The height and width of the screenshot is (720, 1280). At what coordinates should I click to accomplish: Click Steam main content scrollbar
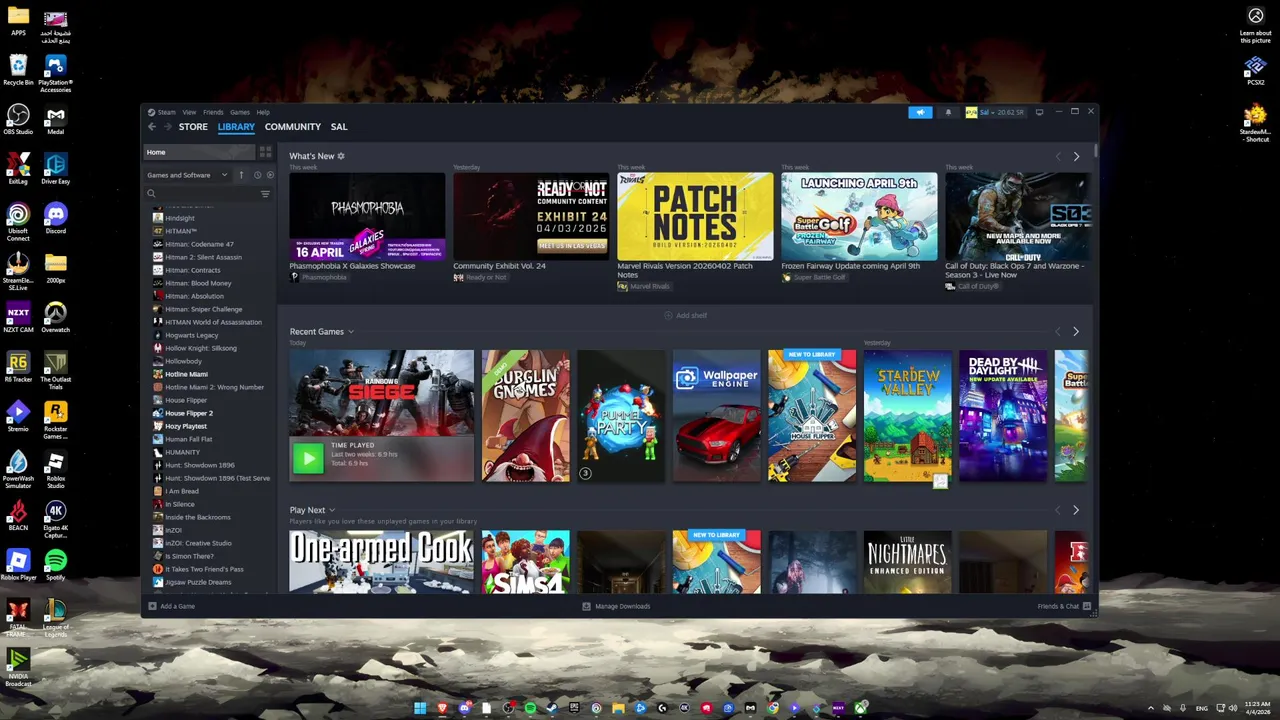pyautogui.click(x=1096, y=150)
